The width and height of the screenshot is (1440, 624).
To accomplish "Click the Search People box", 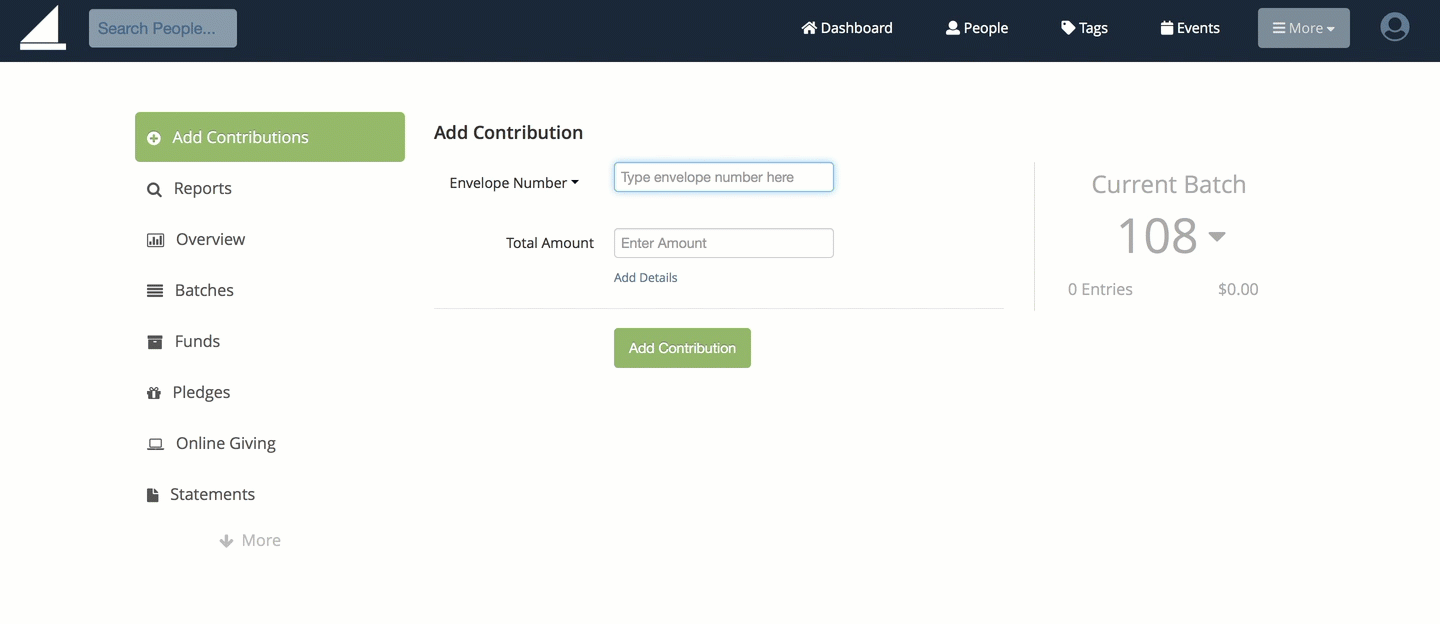I will coord(163,28).
